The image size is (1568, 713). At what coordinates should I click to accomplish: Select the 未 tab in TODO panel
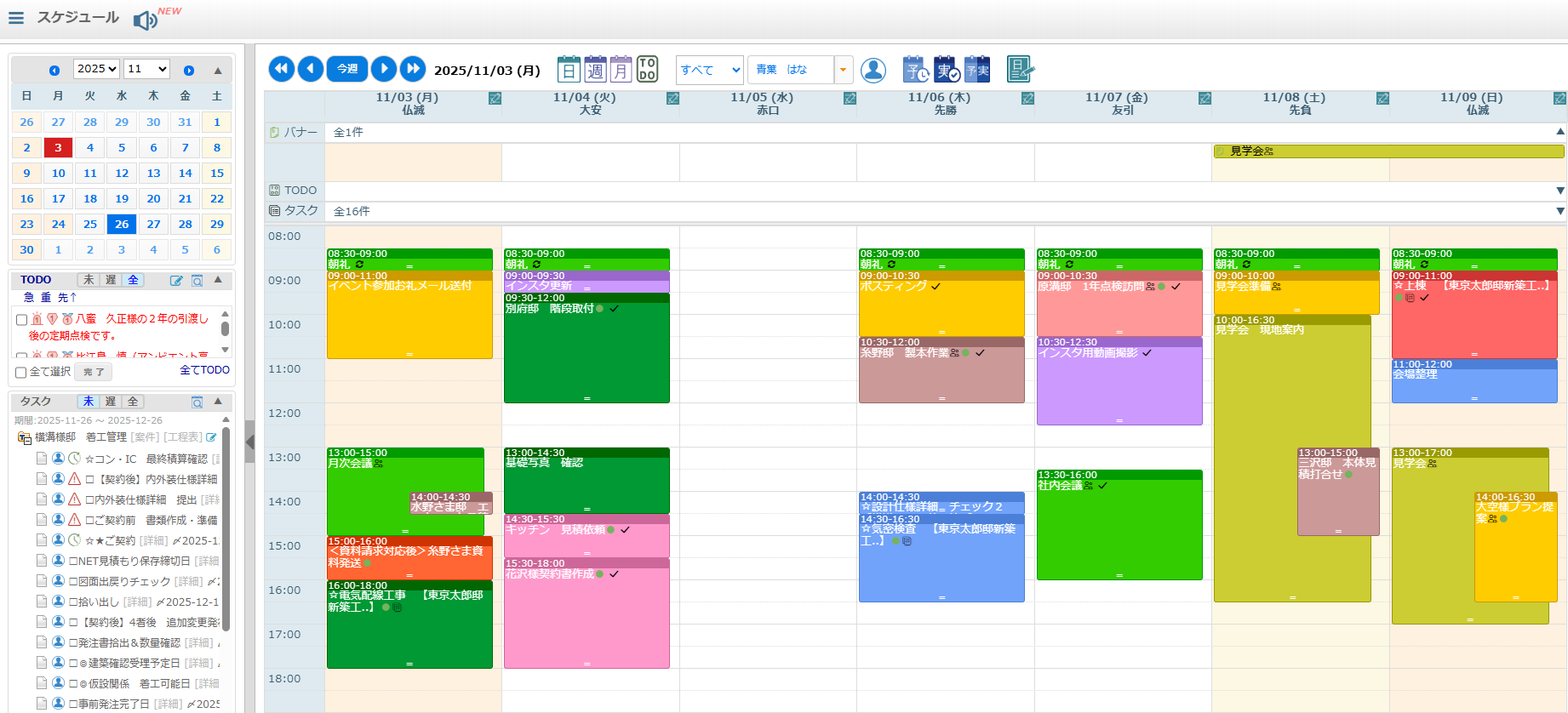coord(89,280)
